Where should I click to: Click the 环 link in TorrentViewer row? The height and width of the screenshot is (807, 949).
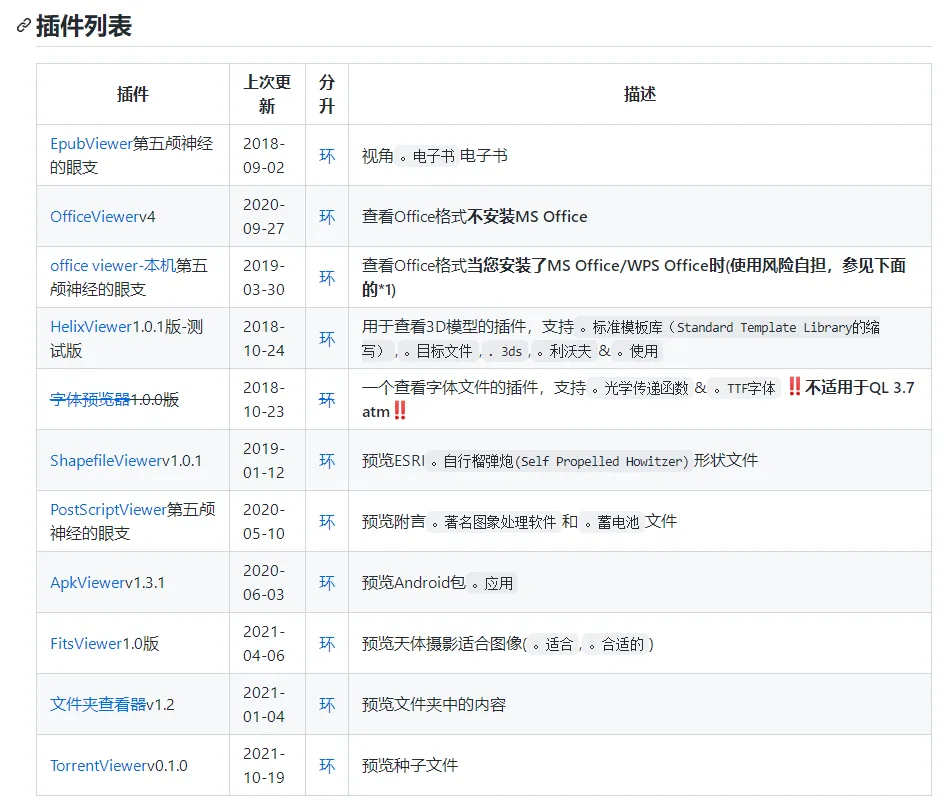click(x=327, y=766)
